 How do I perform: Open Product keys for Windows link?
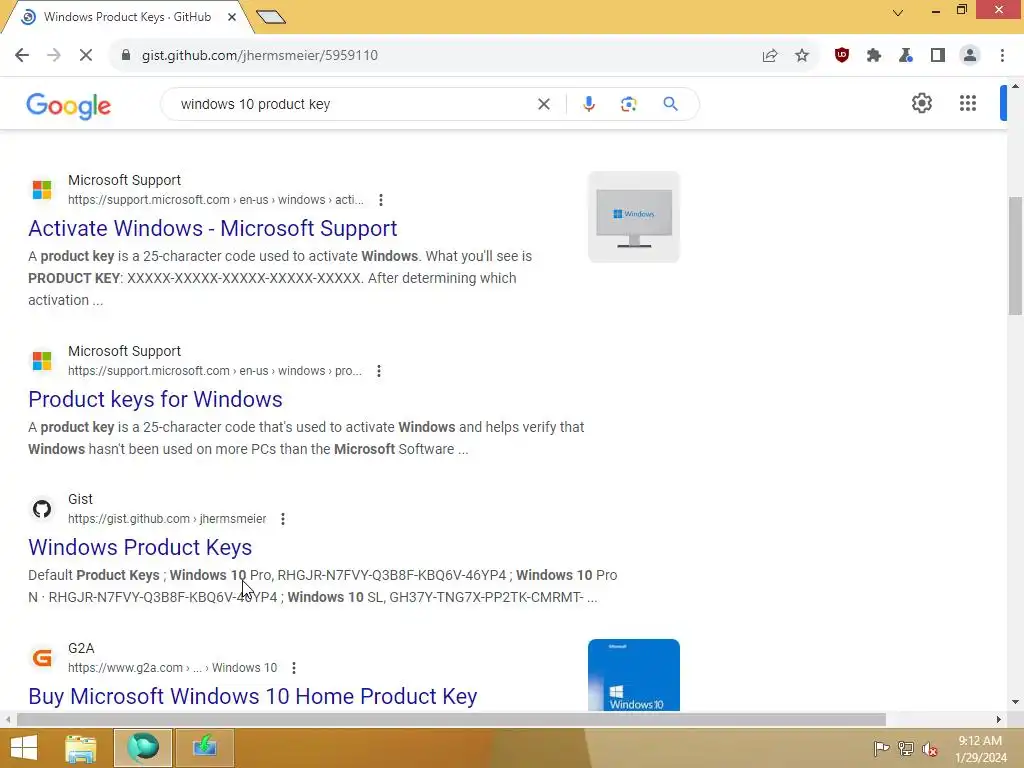pyautogui.click(x=155, y=400)
